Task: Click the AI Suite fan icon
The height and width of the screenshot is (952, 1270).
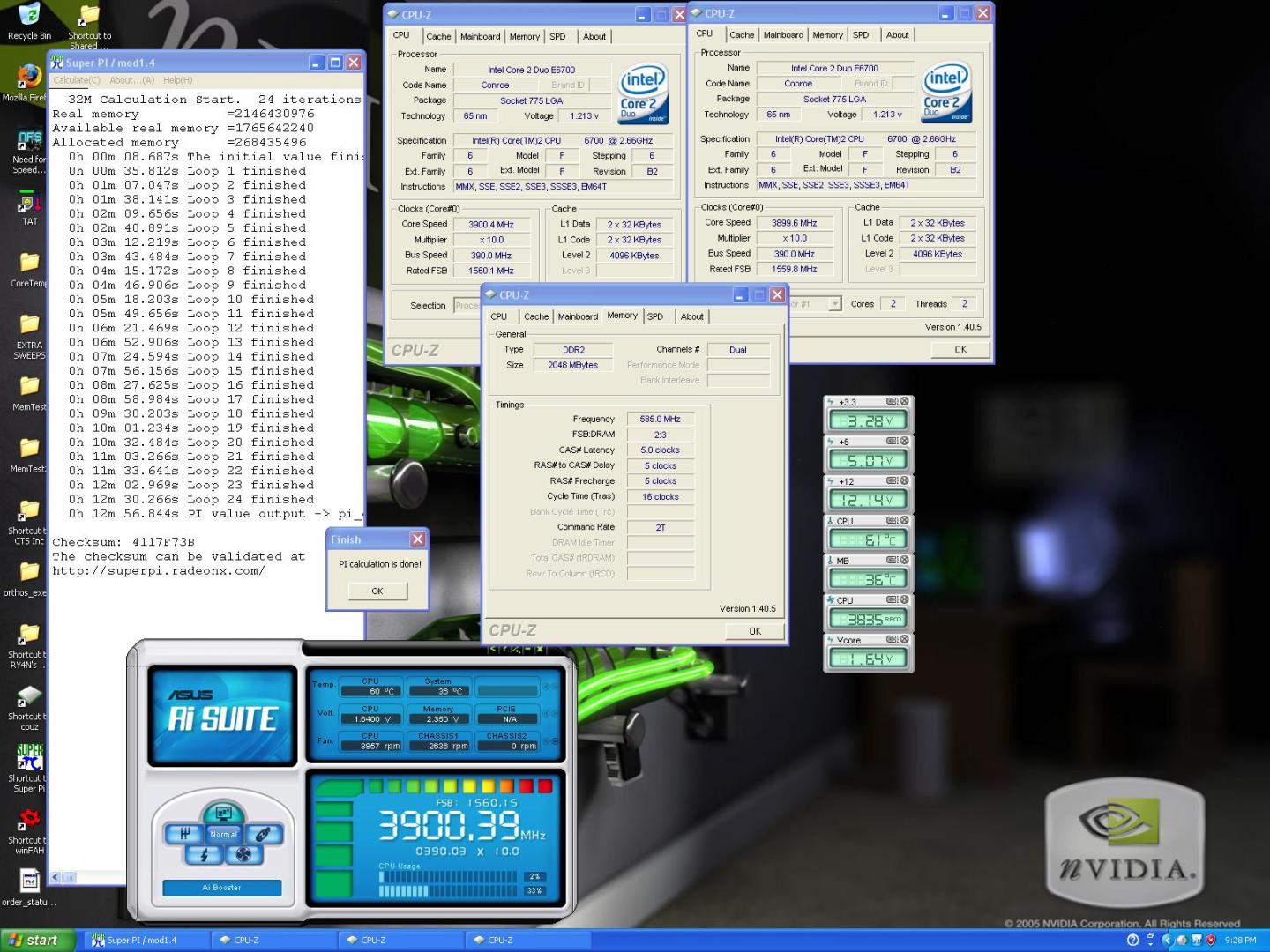Action: (x=243, y=854)
